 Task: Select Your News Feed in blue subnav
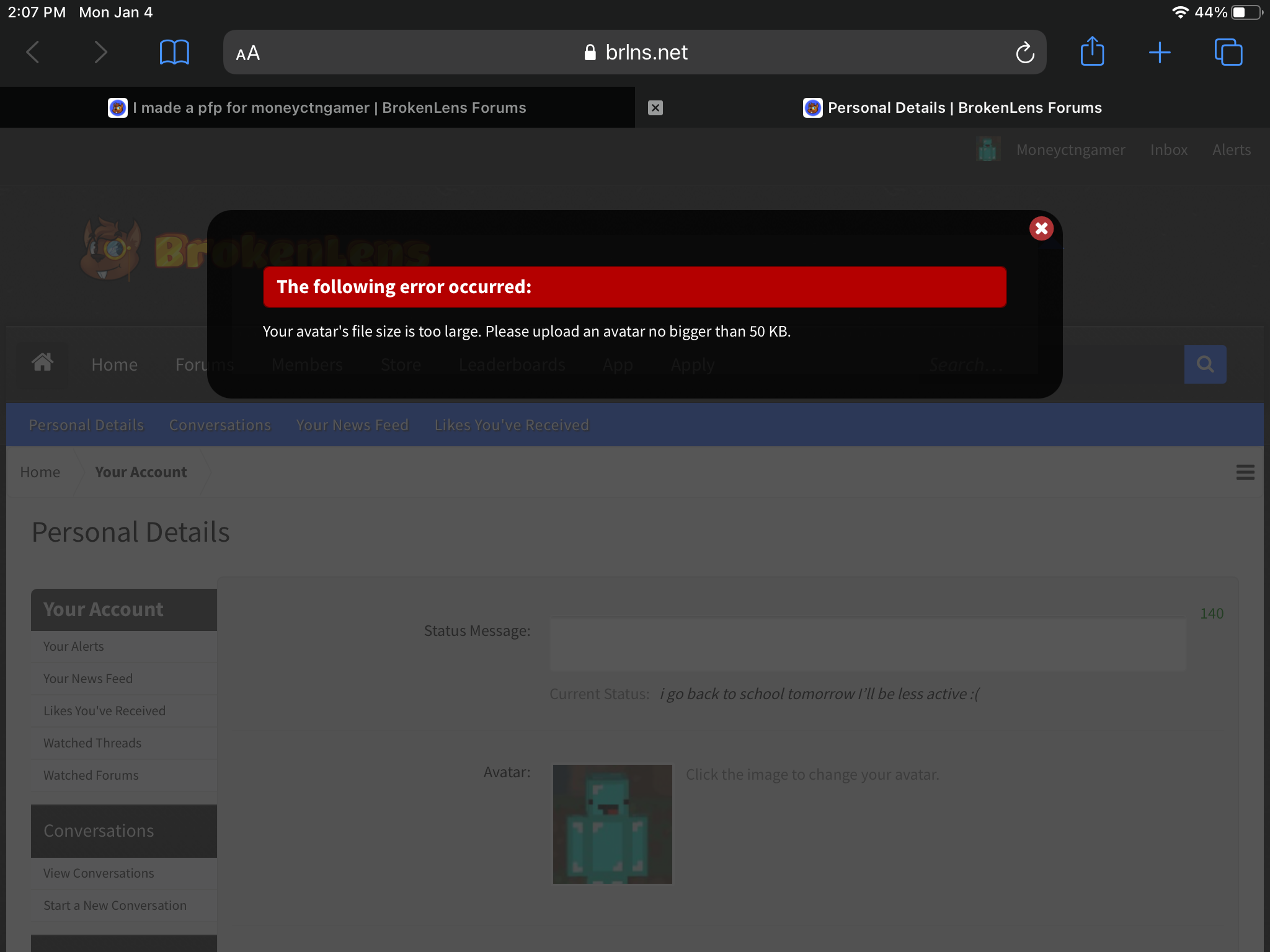(352, 425)
